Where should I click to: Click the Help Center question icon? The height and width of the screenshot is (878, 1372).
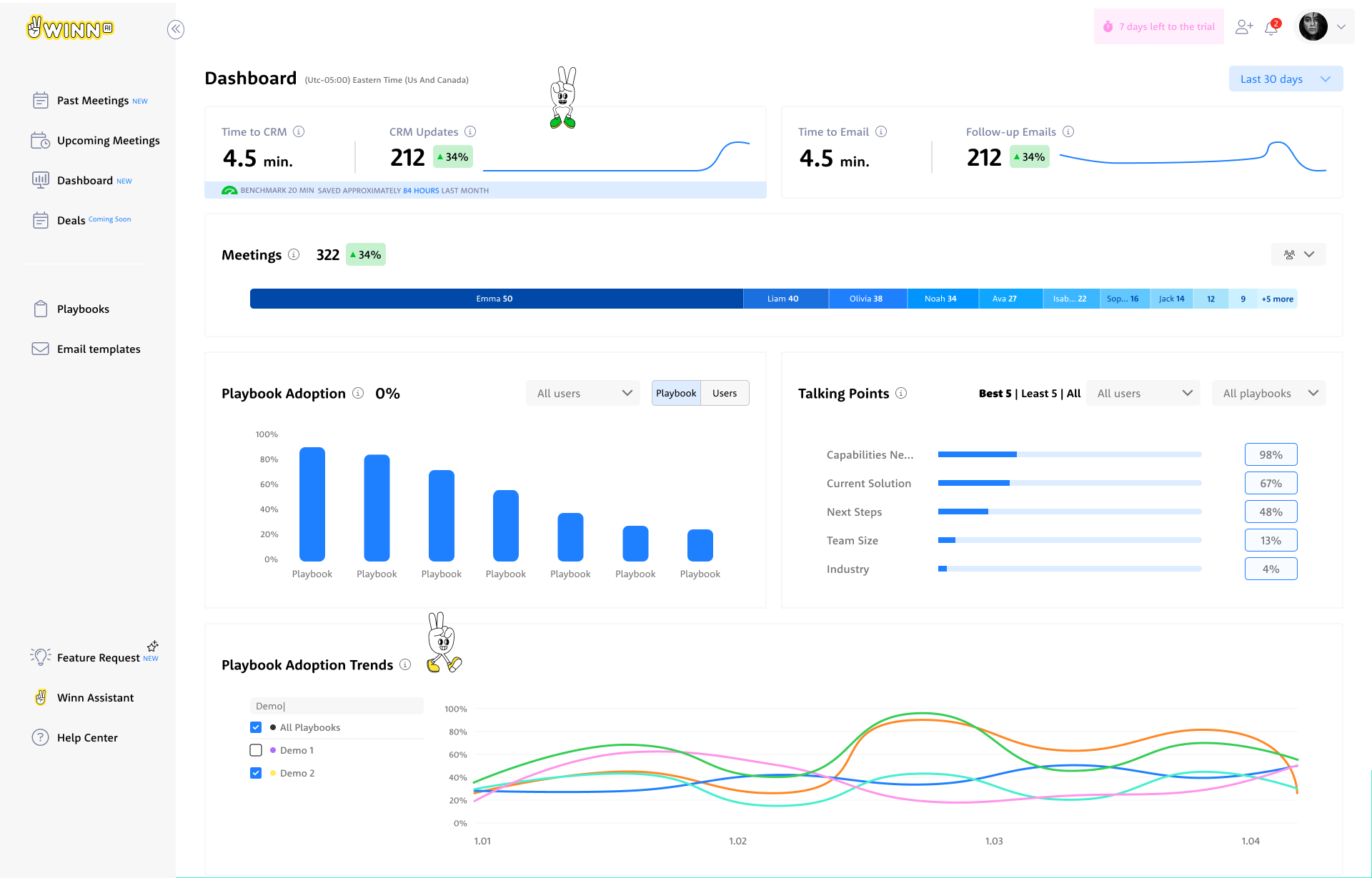(x=40, y=737)
